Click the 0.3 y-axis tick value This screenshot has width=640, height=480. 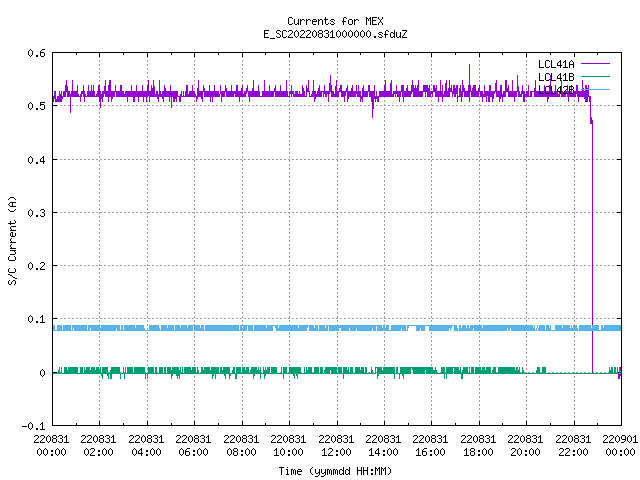pyautogui.click(x=36, y=213)
